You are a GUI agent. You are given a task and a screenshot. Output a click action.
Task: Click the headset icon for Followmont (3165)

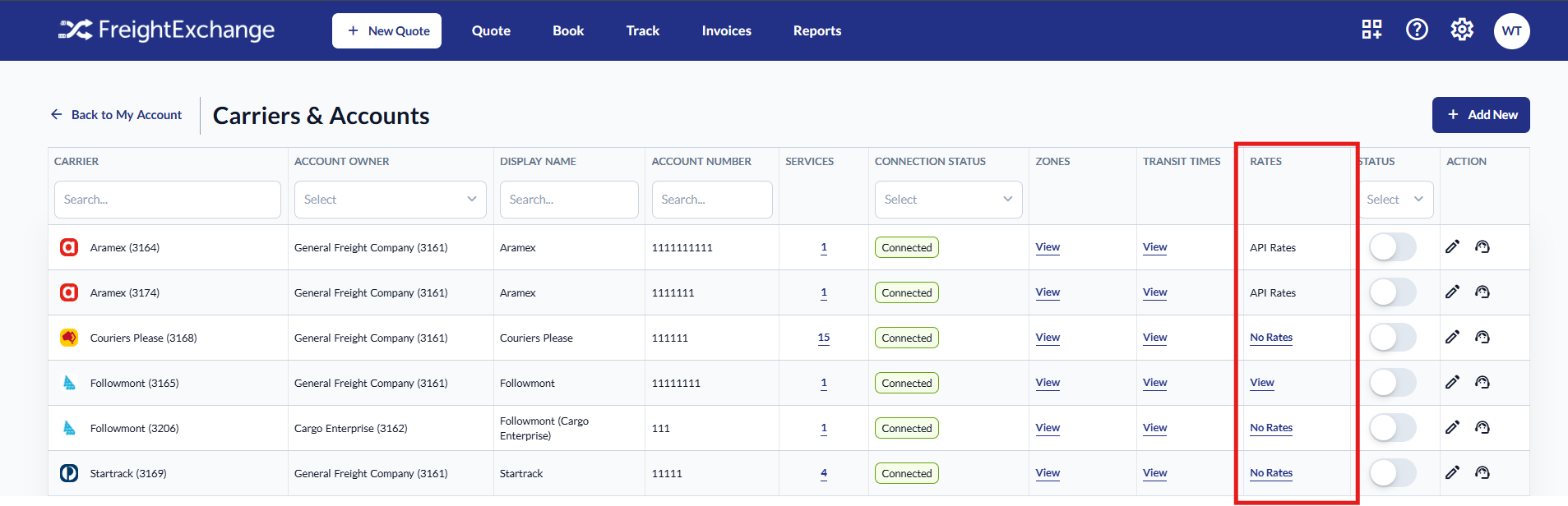pyautogui.click(x=1482, y=382)
